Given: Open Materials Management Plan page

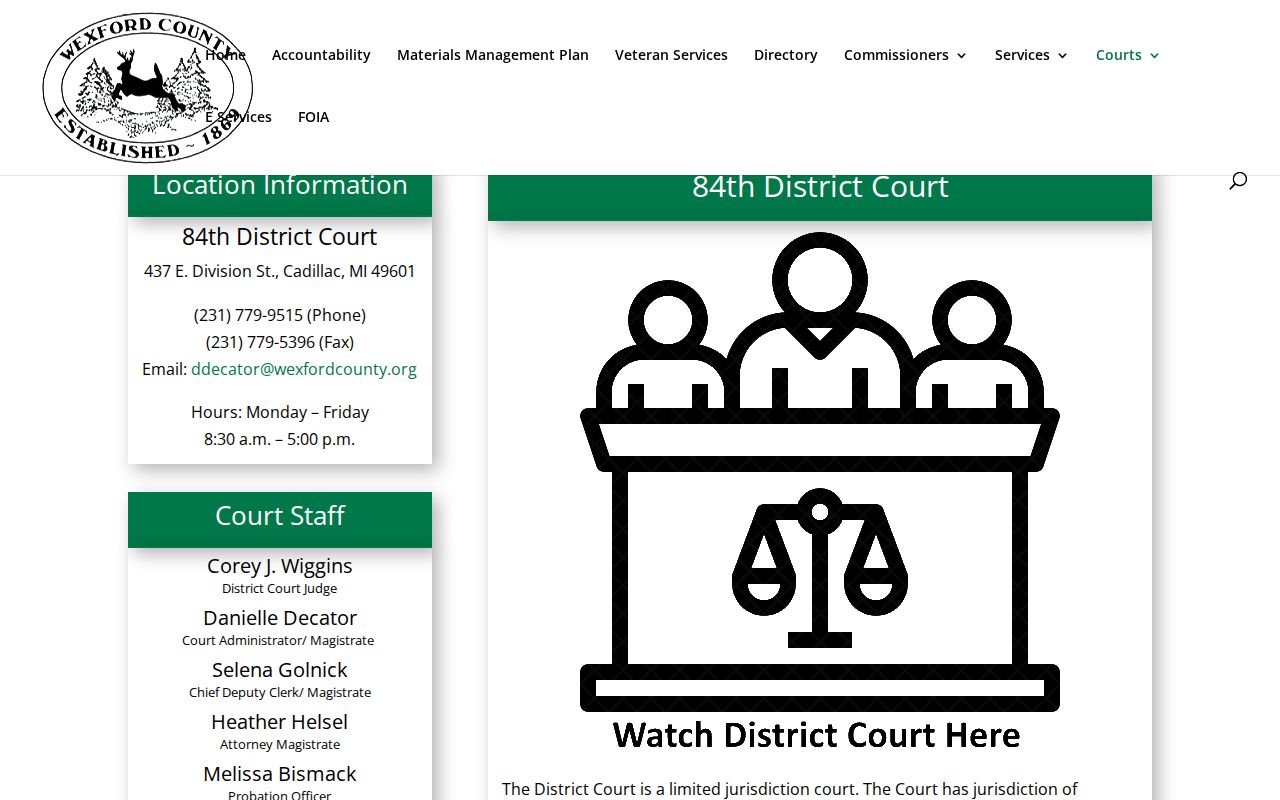Looking at the screenshot, I should click(493, 55).
